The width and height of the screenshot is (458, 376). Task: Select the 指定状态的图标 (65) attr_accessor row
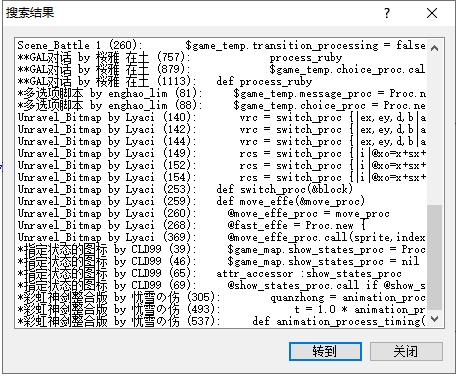[x=221, y=273]
